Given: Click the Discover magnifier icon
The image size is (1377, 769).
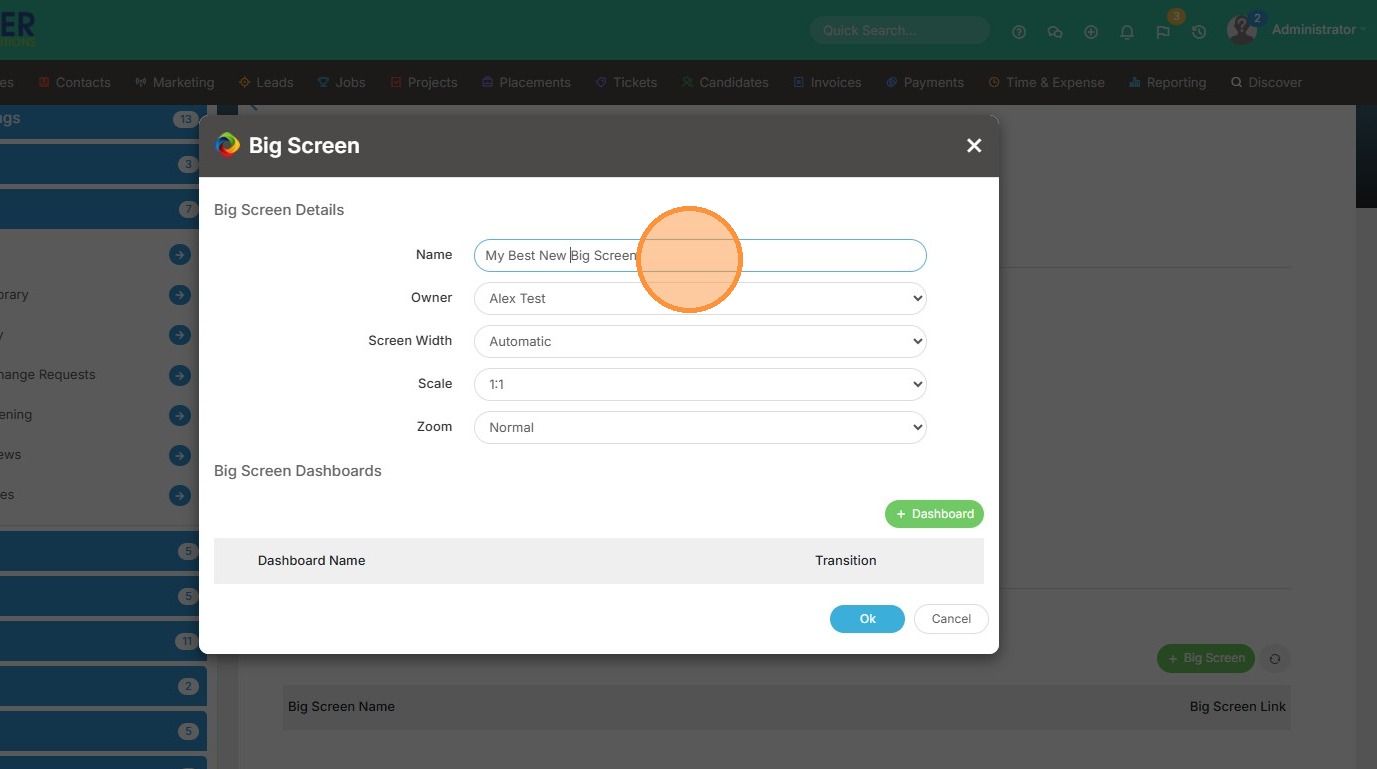Looking at the screenshot, I should tap(1236, 82).
